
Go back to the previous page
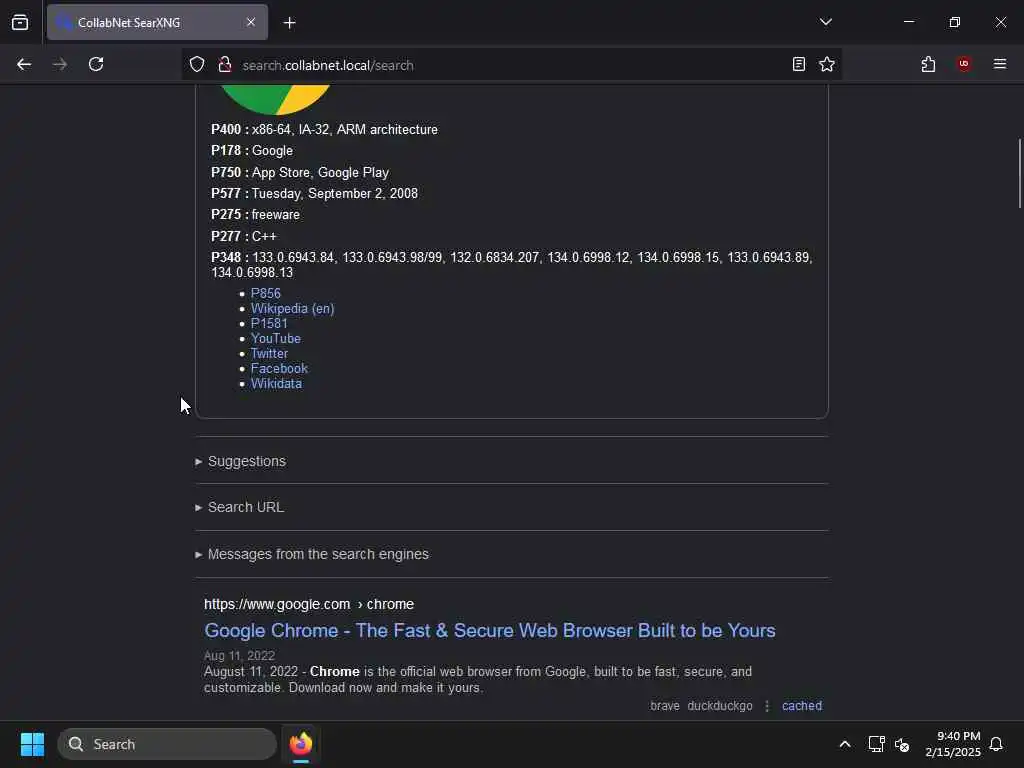tap(24, 64)
